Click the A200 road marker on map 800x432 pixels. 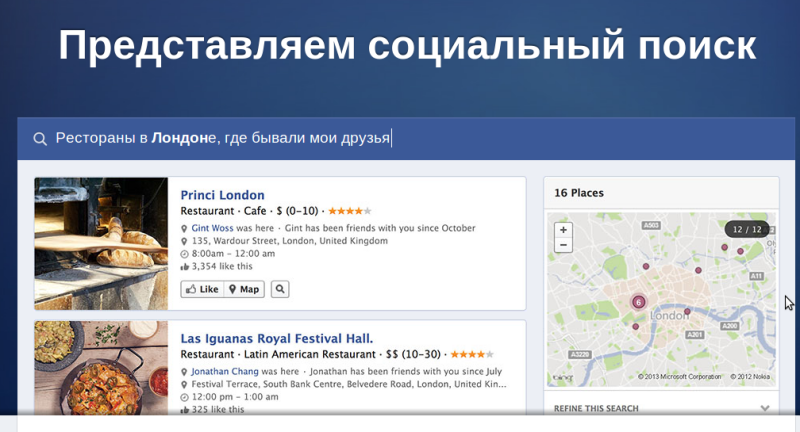(x=730, y=326)
